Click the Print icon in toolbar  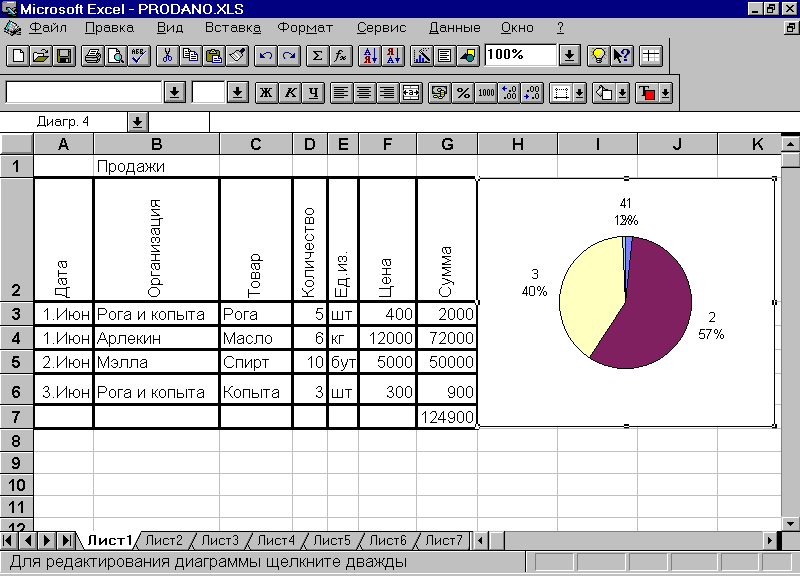point(92,56)
